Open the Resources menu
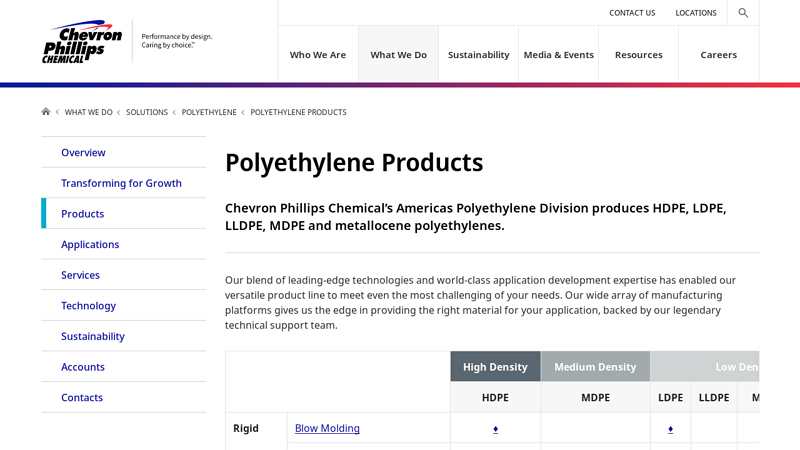Viewport: 800px width, 450px height. [x=639, y=55]
